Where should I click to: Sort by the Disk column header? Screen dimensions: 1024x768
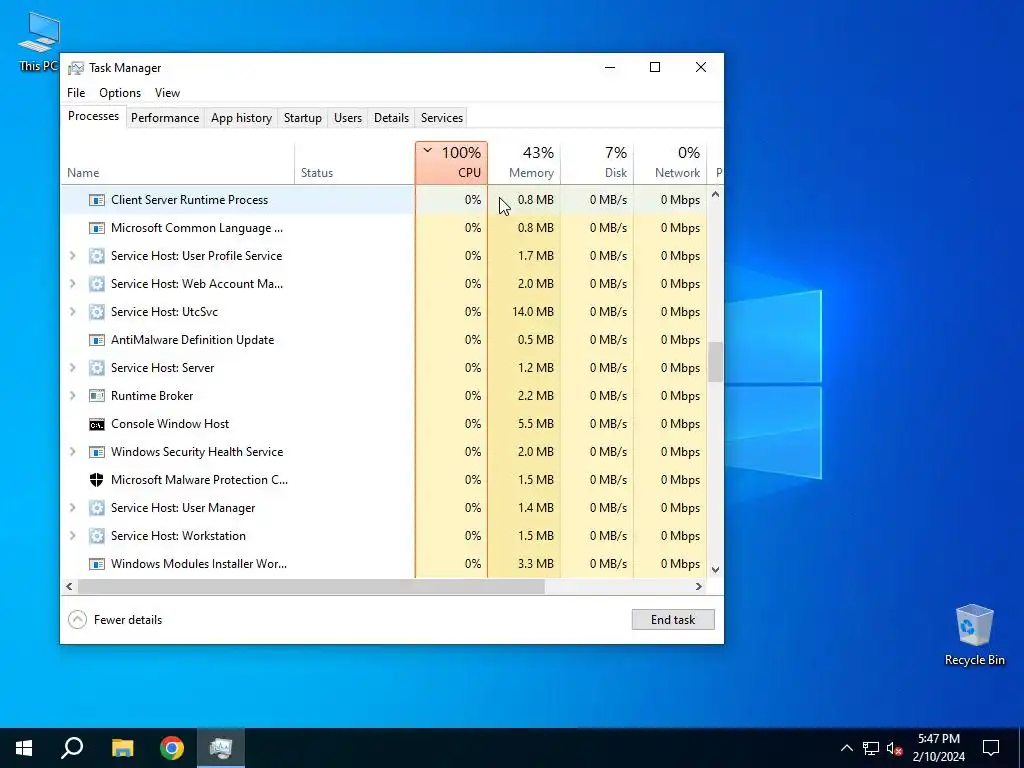[x=598, y=163]
